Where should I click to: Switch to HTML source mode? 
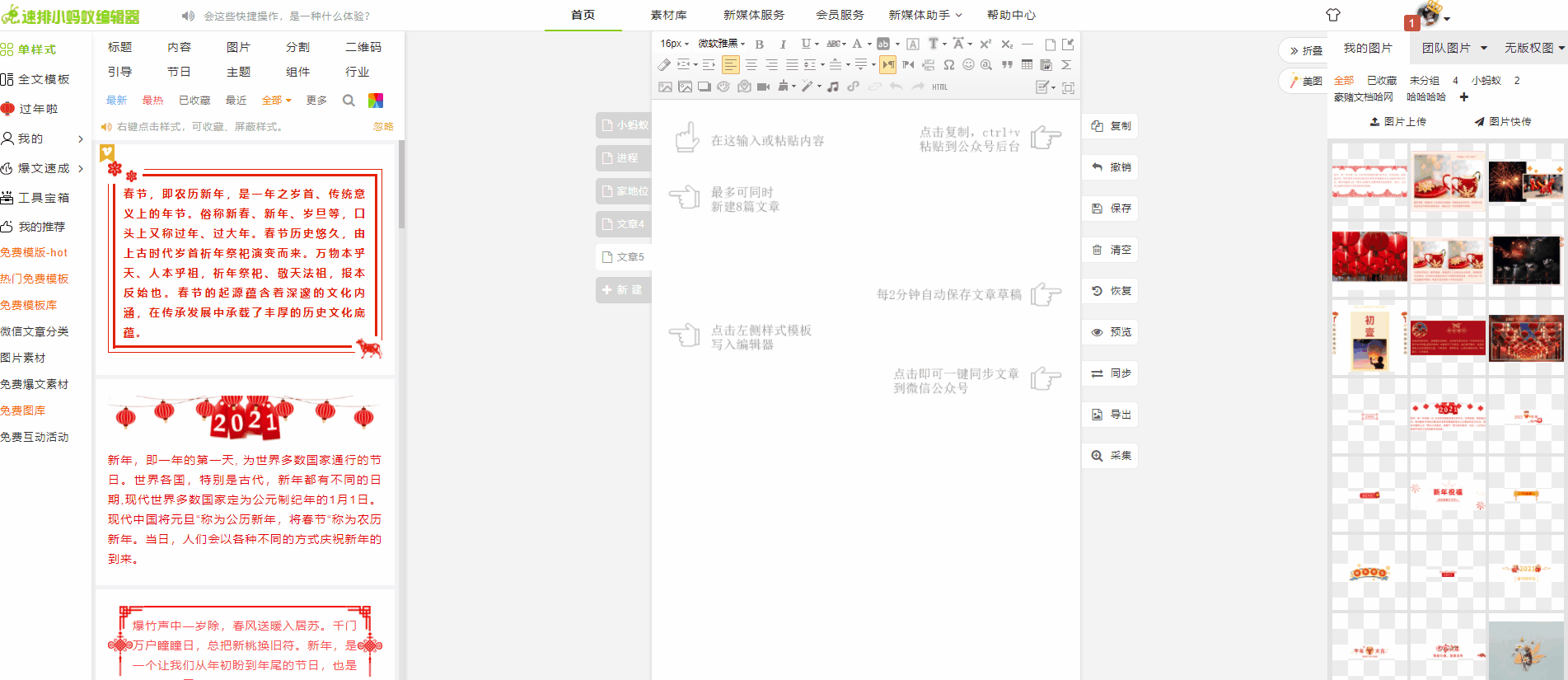940,87
